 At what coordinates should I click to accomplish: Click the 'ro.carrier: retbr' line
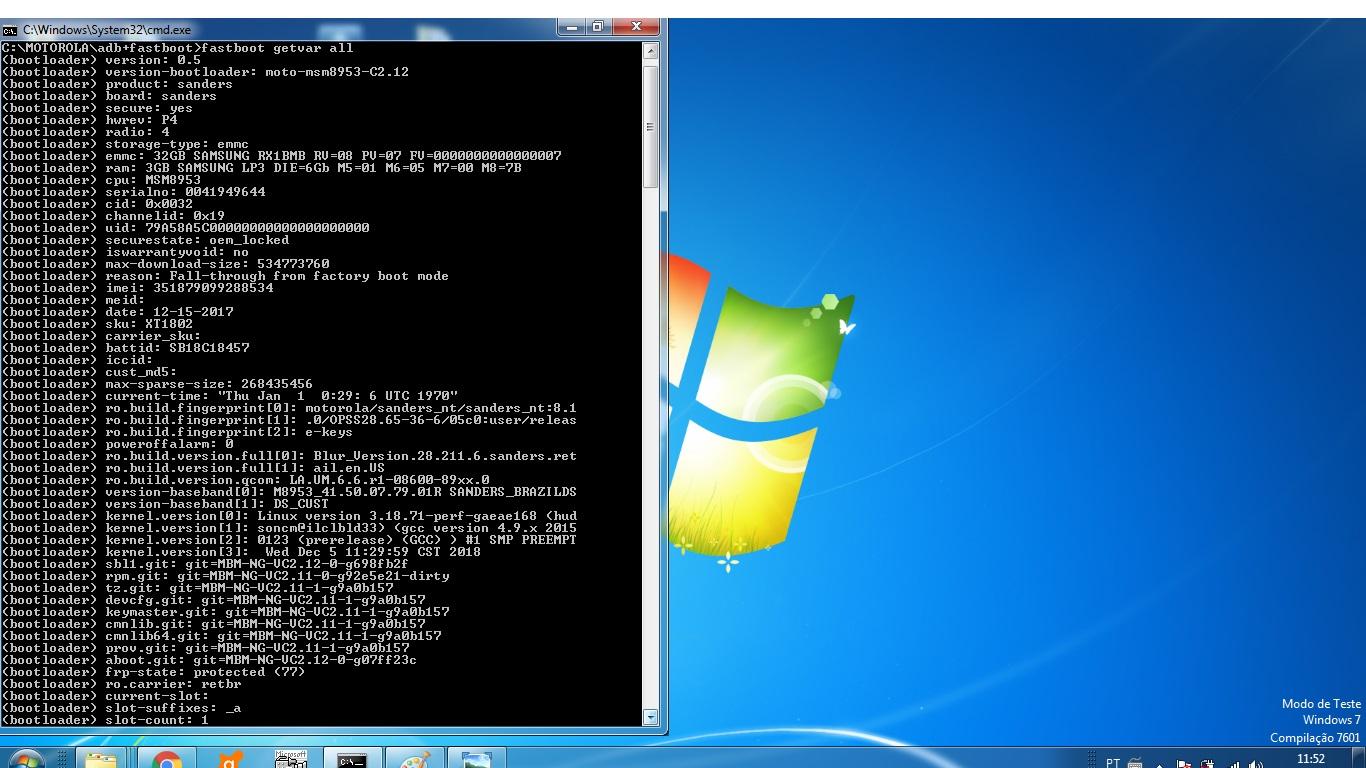coord(121,684)
